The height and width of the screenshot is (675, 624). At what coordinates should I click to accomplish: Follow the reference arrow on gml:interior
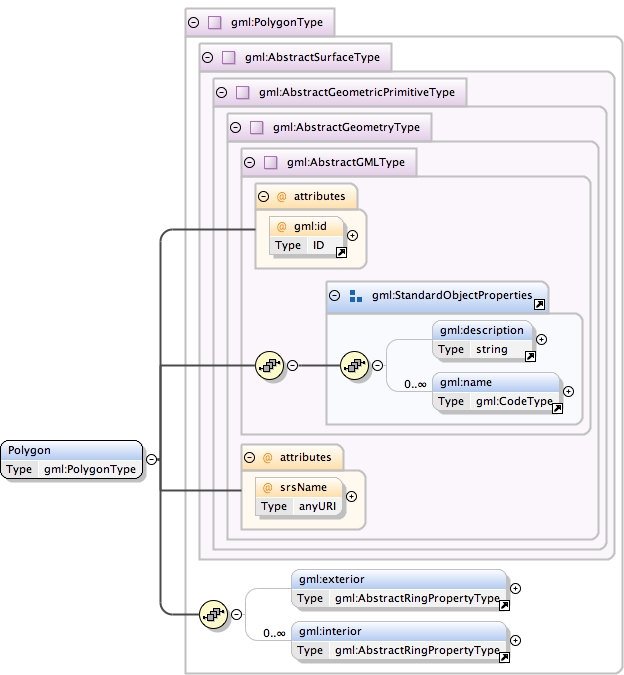504,657
